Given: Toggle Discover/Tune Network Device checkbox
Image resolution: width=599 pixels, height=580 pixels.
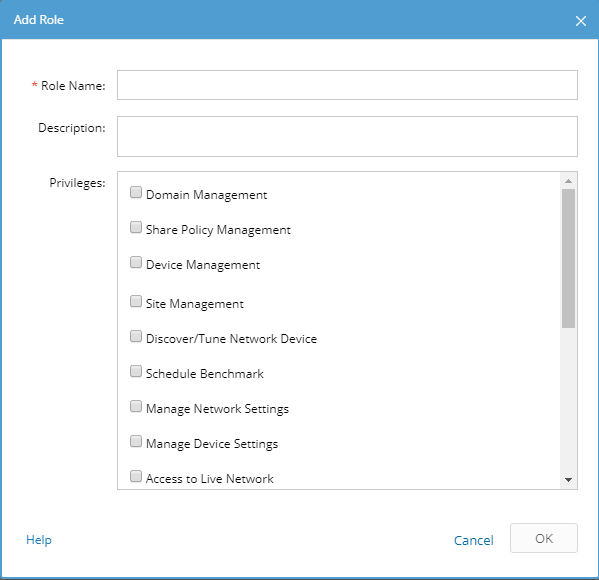Looking at the screenshot, I should click(x=136, y=337).
